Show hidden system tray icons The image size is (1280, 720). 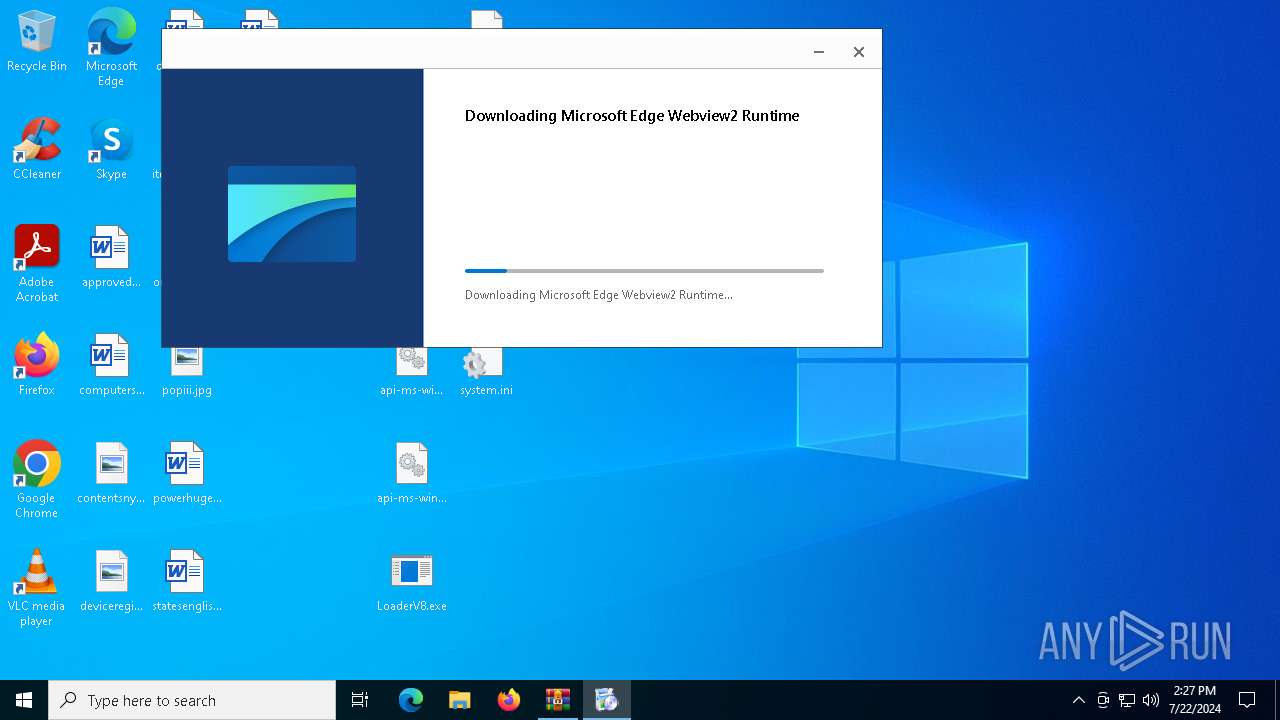[x=1078, y=700]
